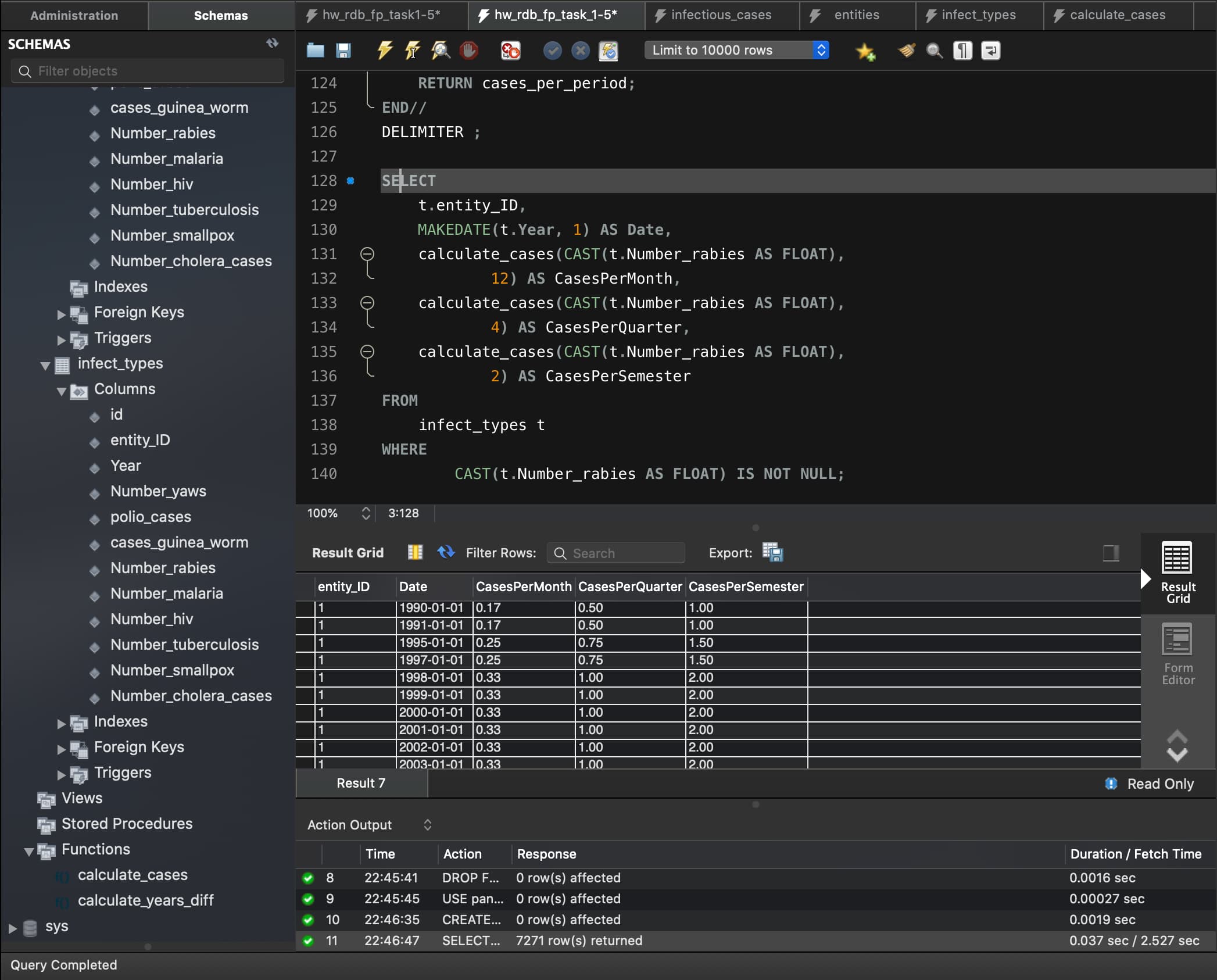The height and width of the screenshot is (980, 1217).
Task: Collapse the infect_types table node
Action: pos(45,365)
